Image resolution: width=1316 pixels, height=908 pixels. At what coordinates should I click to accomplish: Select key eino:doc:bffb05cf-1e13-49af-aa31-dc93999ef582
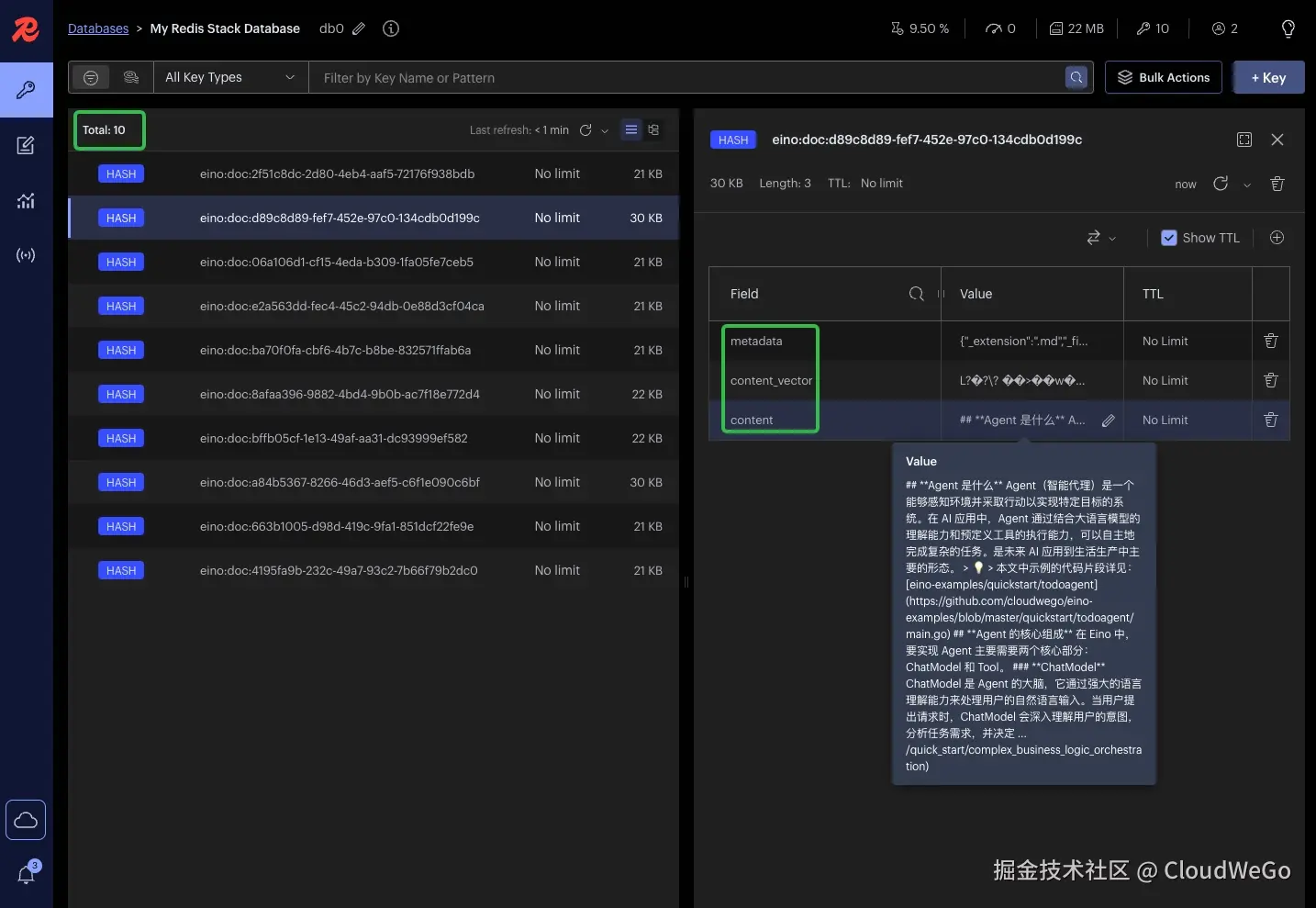pyautogui.click(x=374, y=438)
